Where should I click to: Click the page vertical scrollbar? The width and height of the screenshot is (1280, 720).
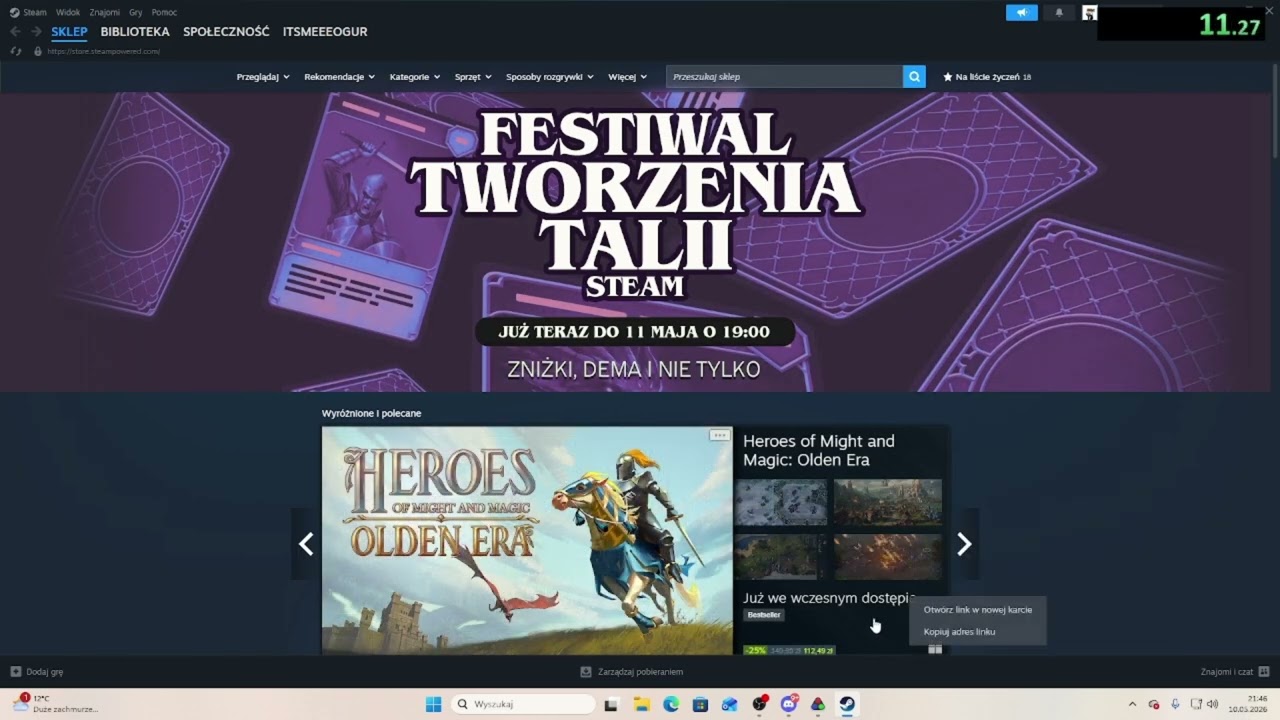(x=1275, y=110)
